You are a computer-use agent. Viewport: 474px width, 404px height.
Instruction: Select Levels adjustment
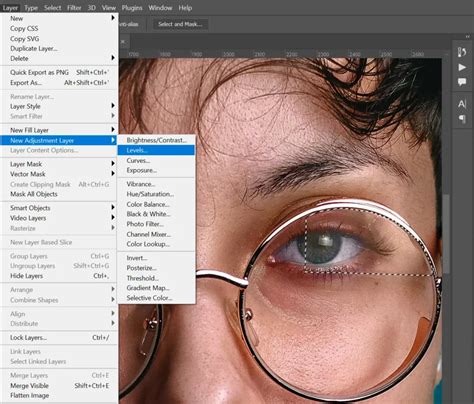pyautogui.click(x=156, y=150)
